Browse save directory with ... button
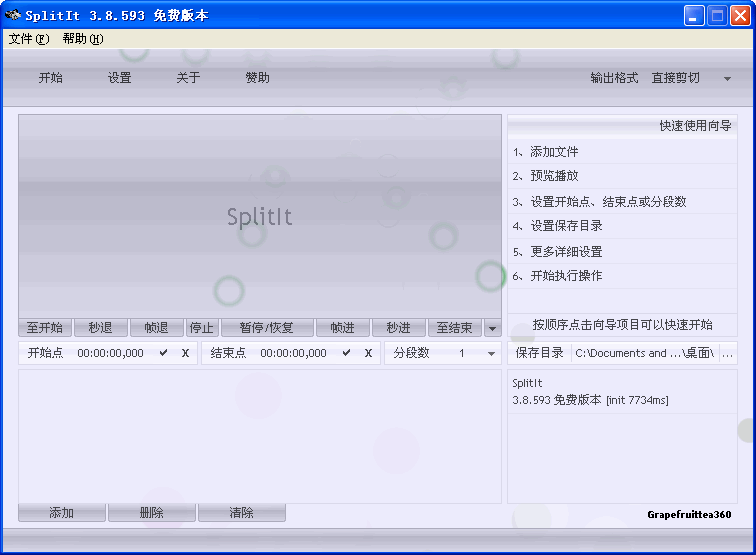 coord(728,353)
